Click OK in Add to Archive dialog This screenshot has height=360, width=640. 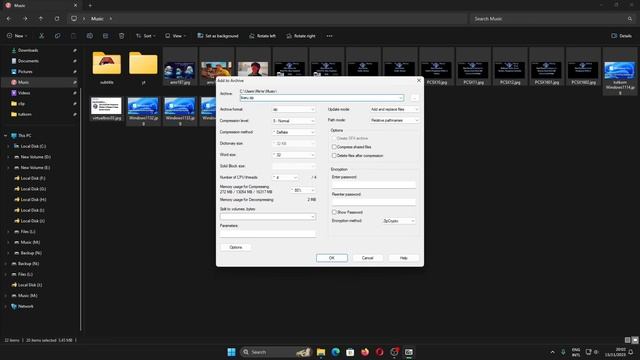[x=332, y=258]
